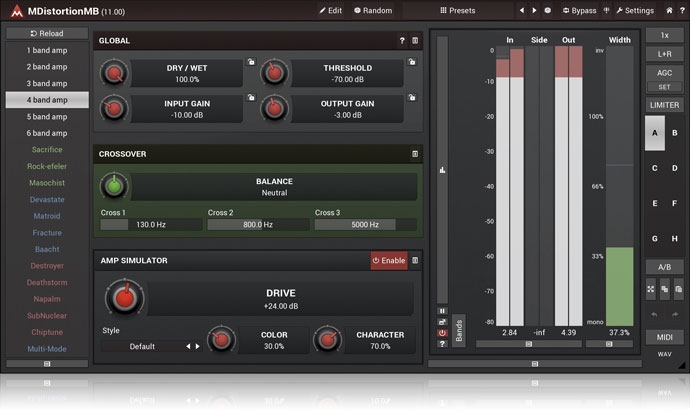Select the Deathstorm preset from list
This screenshot has width=690, height=411.
coord(46,282)
